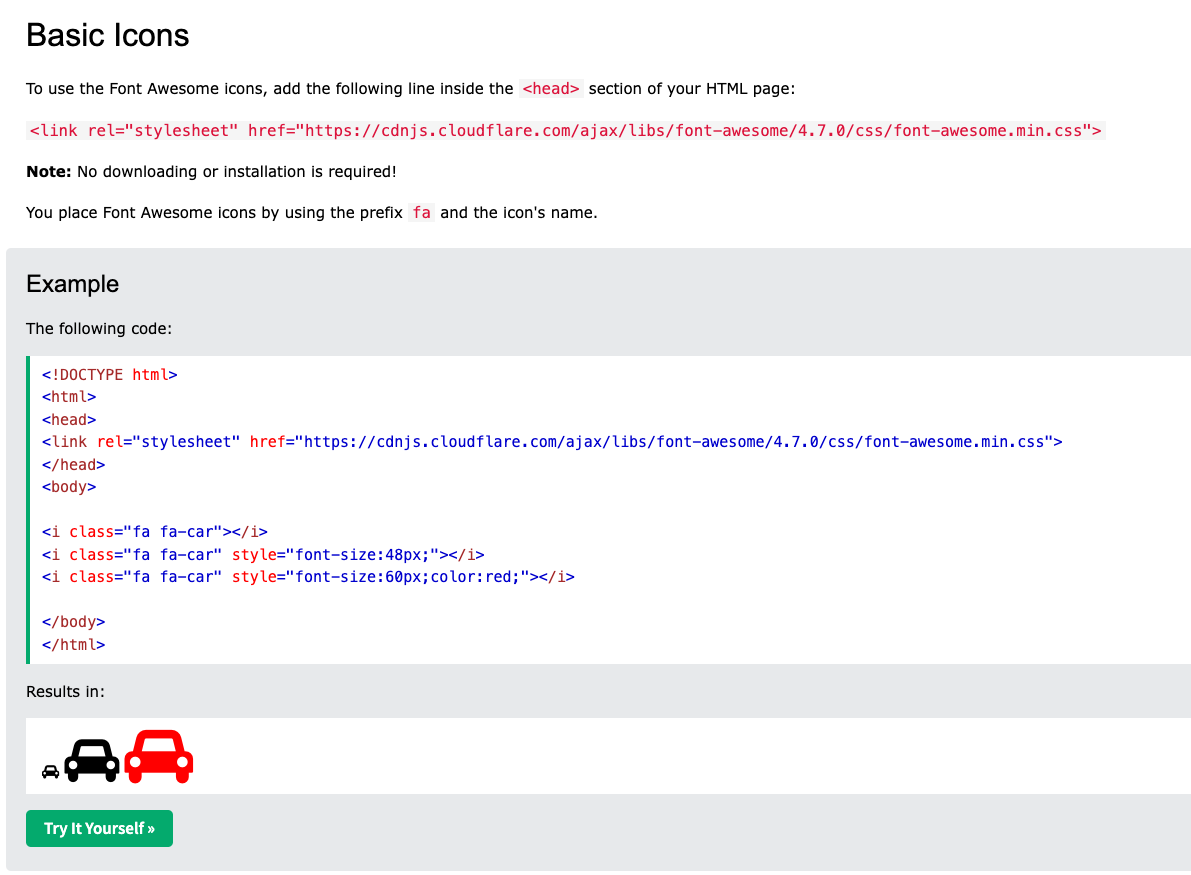Click "The following code:" text
This screenshot has width=1191, height=875.
point(99,328)
